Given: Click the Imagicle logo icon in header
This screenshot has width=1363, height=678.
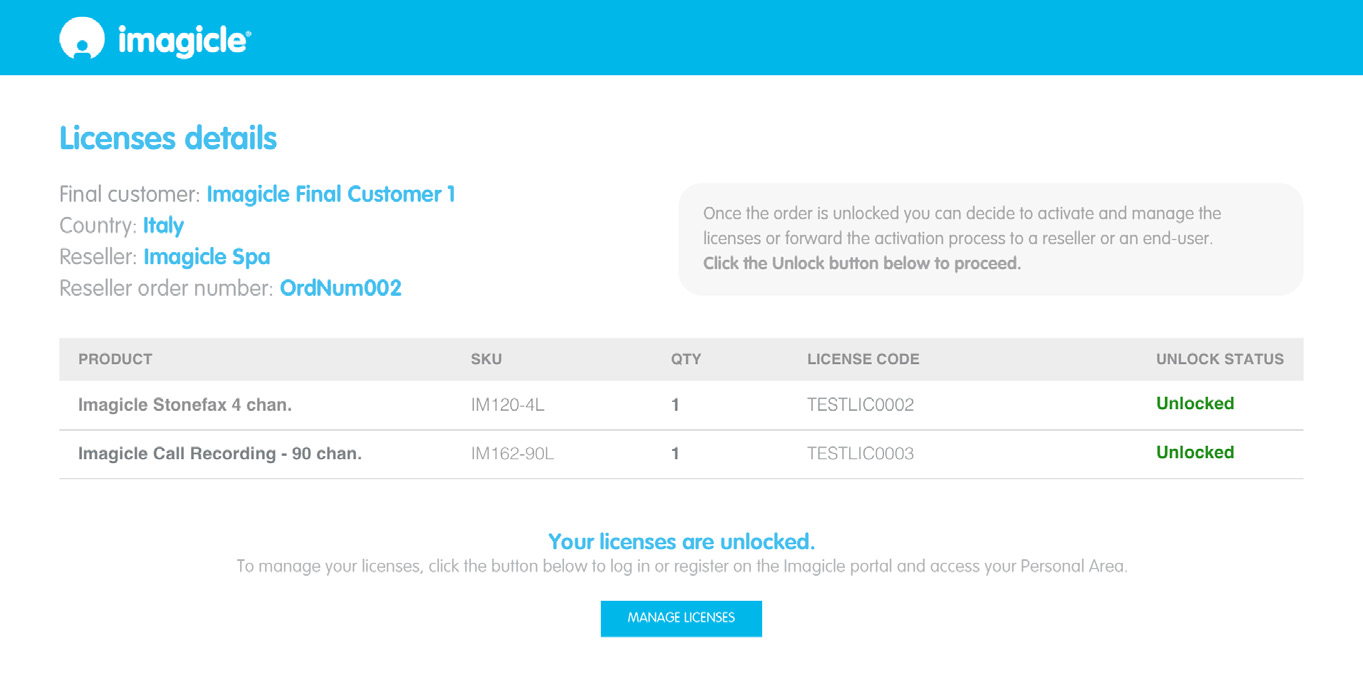Looking at the screenshot, I should pyautogui.click(x=81, y=39).
